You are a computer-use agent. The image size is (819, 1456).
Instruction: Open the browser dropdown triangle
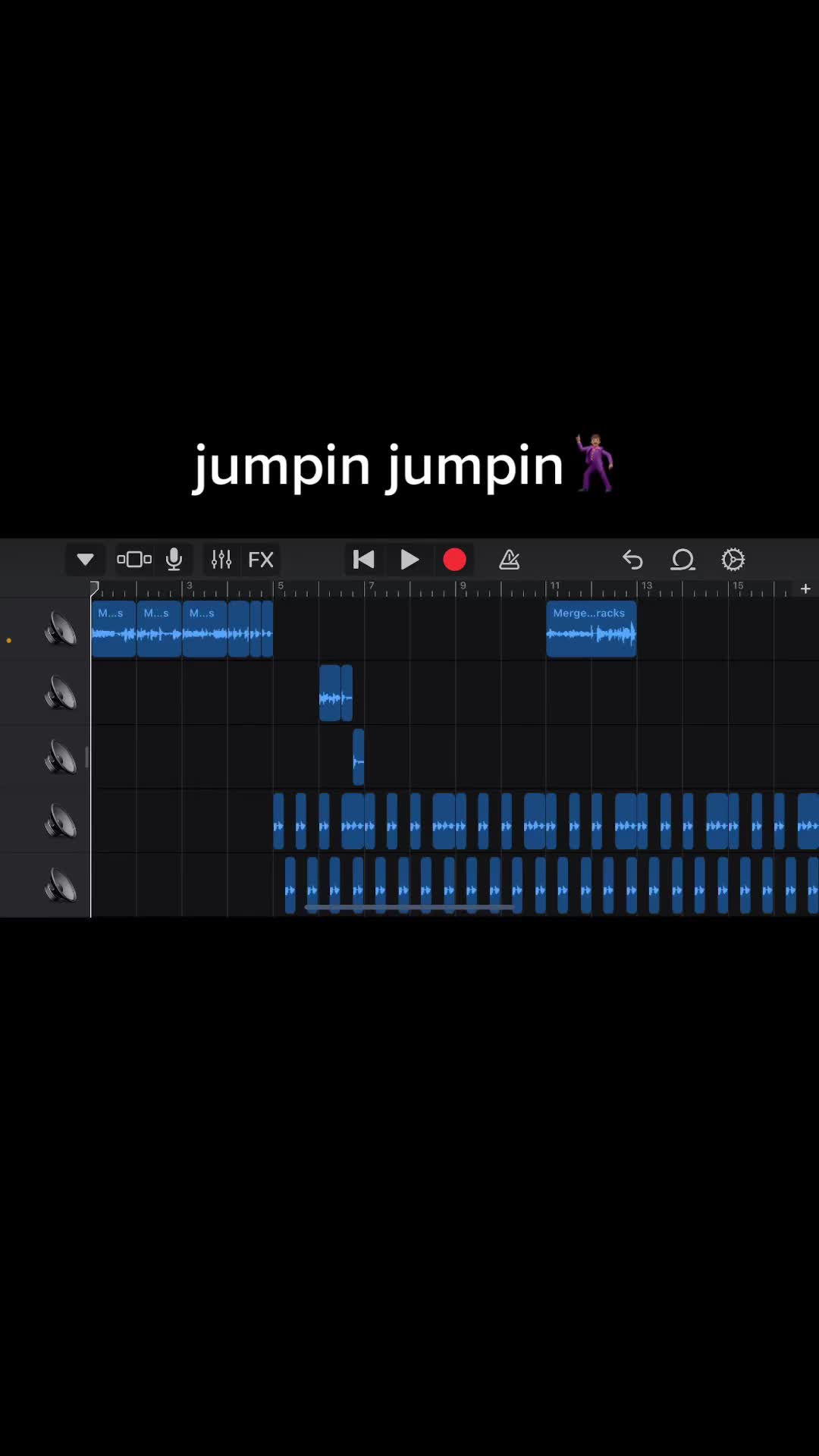click(85, 560)
